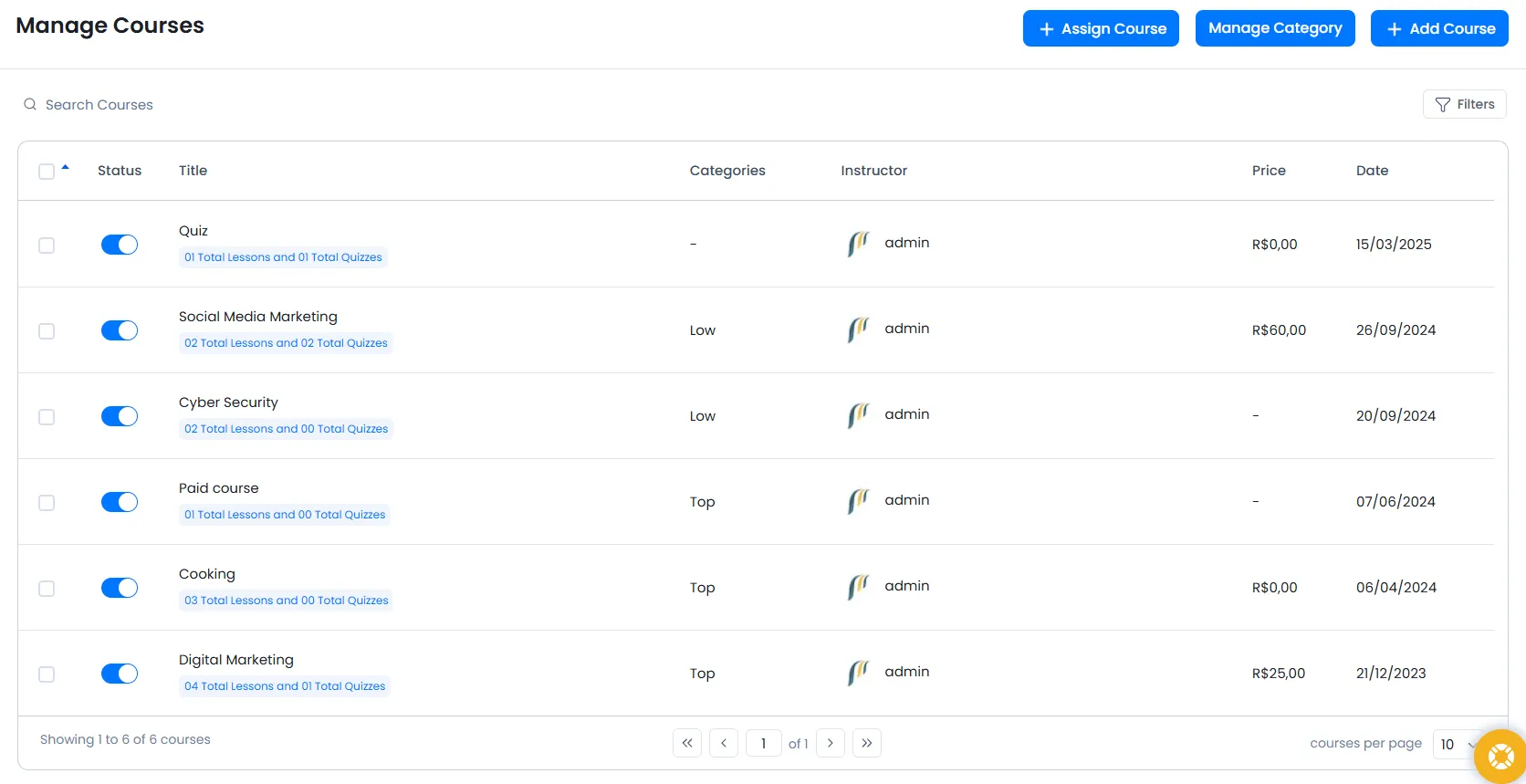Turn off Paid course status toggle
1526x784 pixels.
tap(120, 502)
